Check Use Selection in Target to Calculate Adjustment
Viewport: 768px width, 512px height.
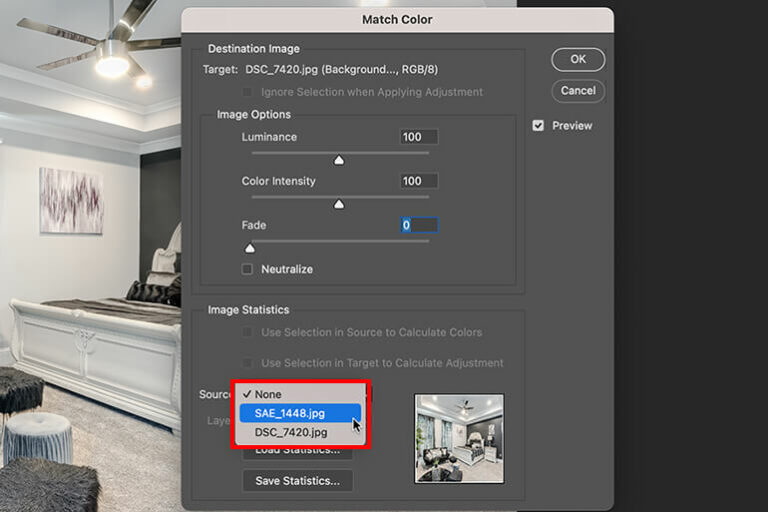247,363
